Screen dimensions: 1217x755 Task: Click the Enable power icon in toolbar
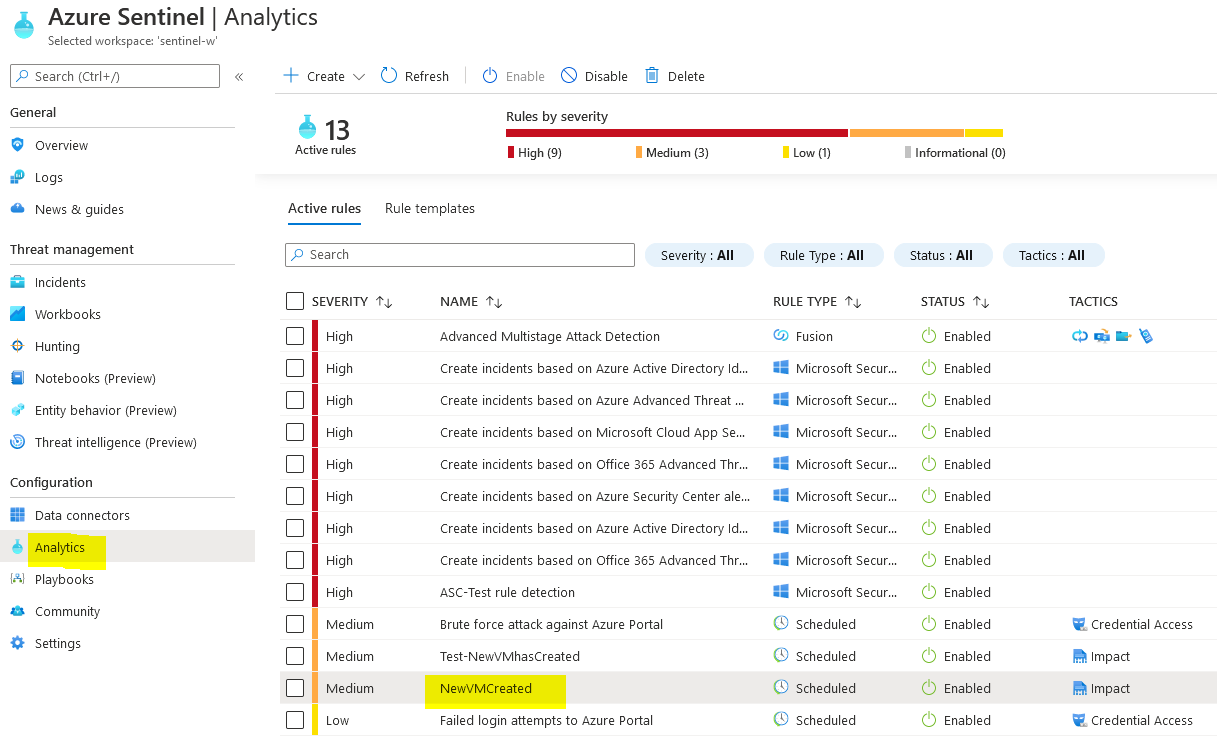tap(490, 76)
